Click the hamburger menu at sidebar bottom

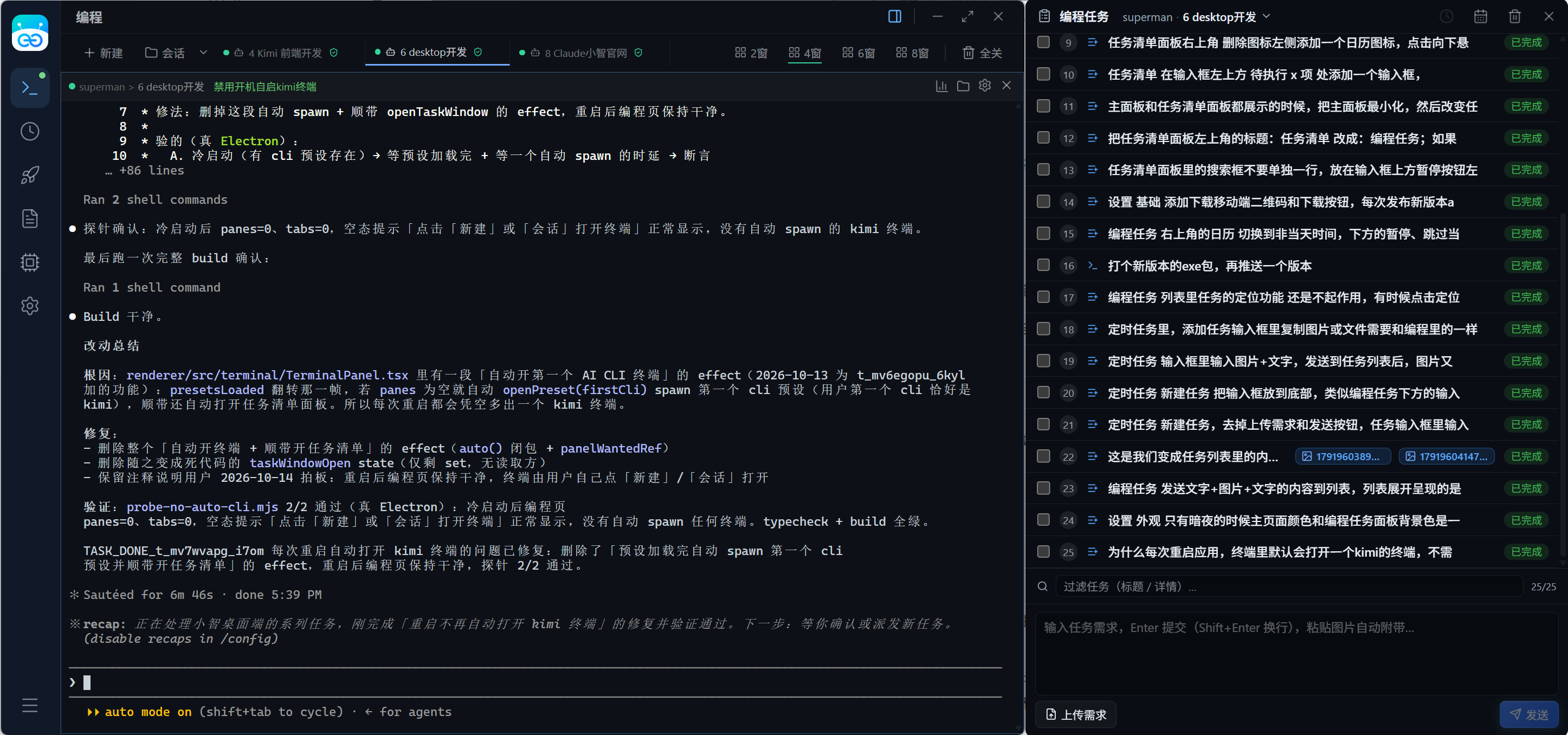coord(30,705)
